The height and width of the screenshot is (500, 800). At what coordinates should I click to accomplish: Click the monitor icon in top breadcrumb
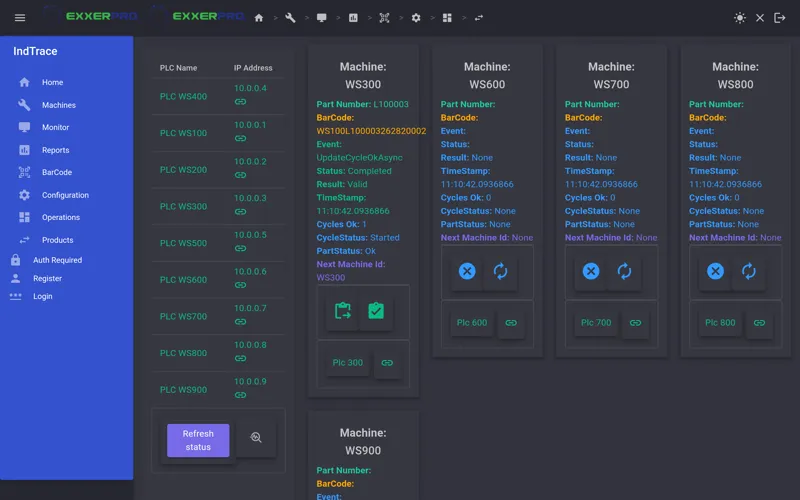click(321, 18)
